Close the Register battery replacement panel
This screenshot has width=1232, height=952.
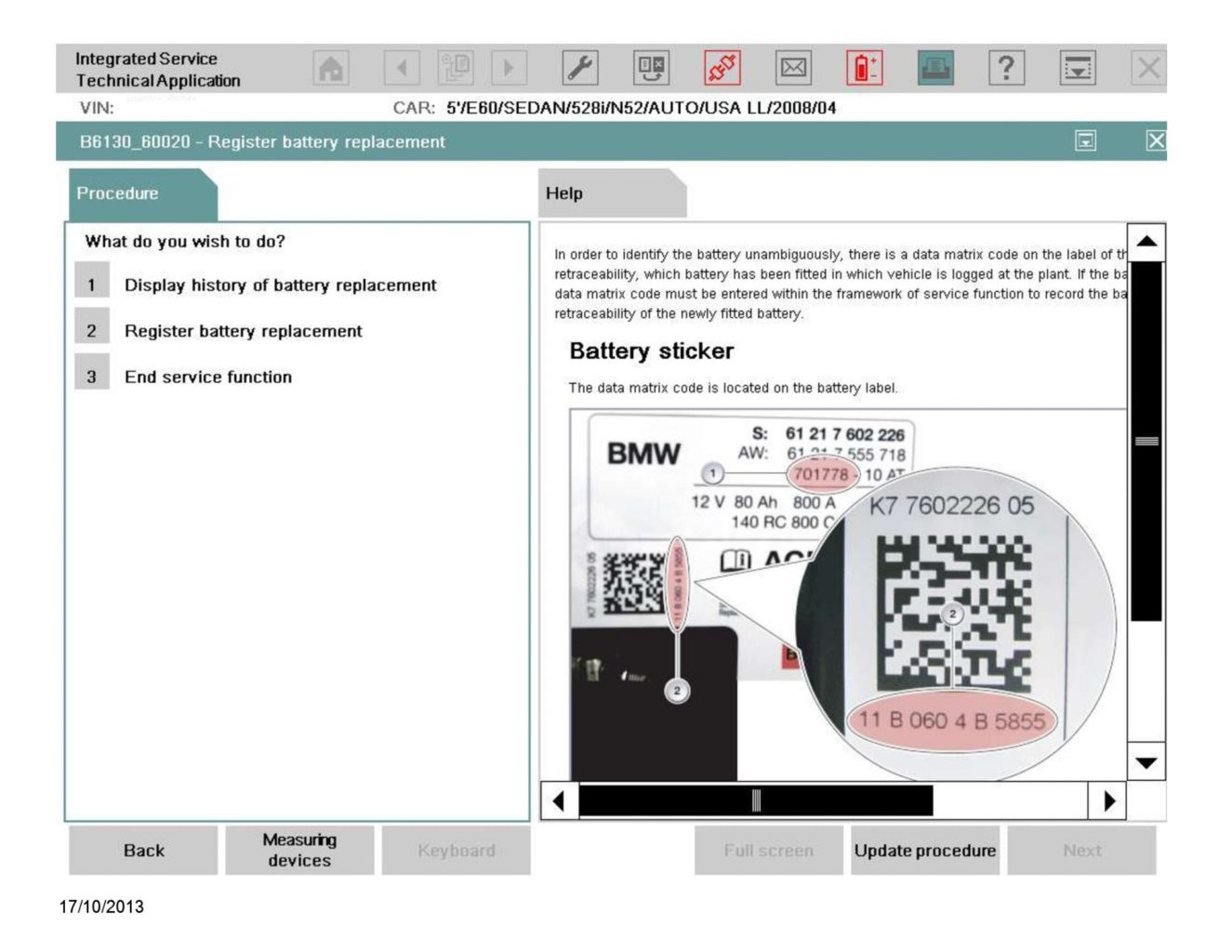point(1156,140)
